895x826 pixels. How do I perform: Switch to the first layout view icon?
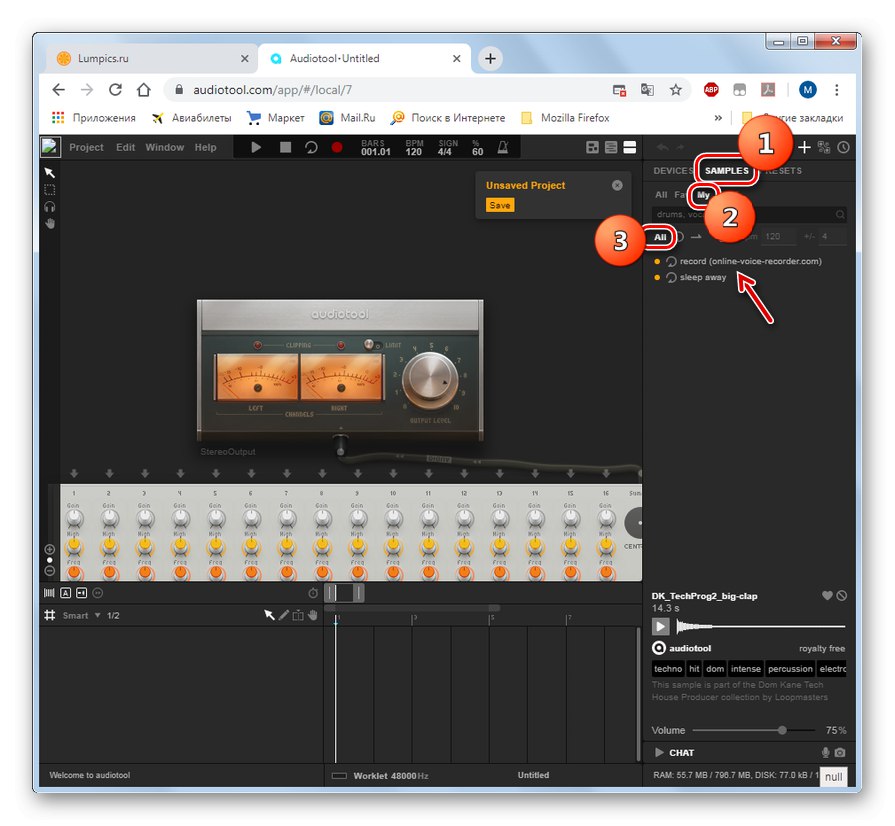(x=592, y=147)
